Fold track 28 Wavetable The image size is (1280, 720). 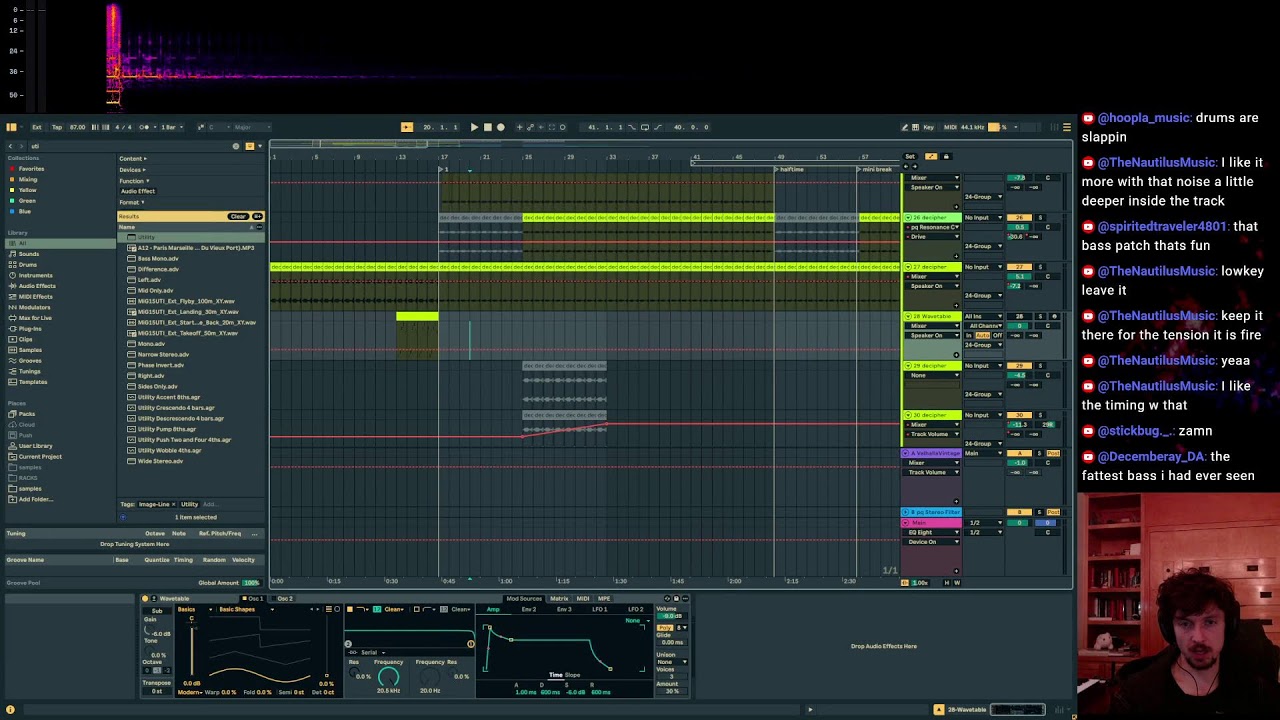pyautogui.click(x=908, y=316)
